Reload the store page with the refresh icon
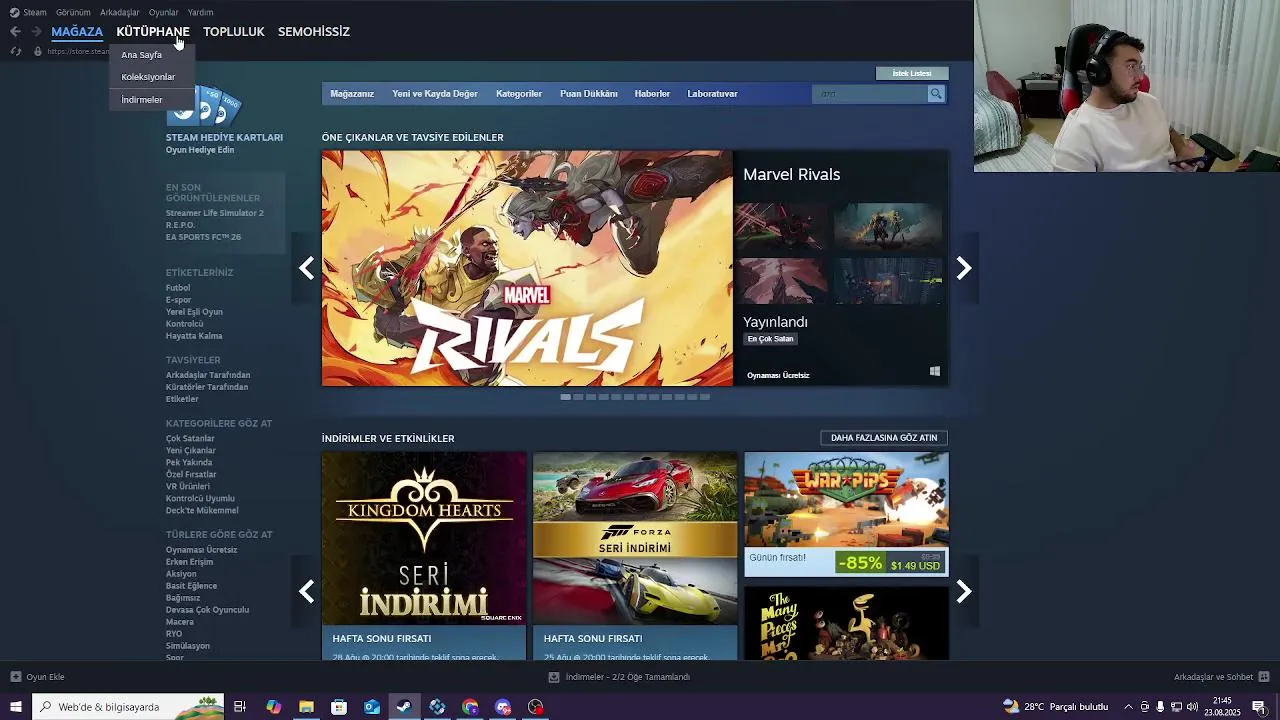Viewport: 1280px width, 720px height. (x=16, y=51)
